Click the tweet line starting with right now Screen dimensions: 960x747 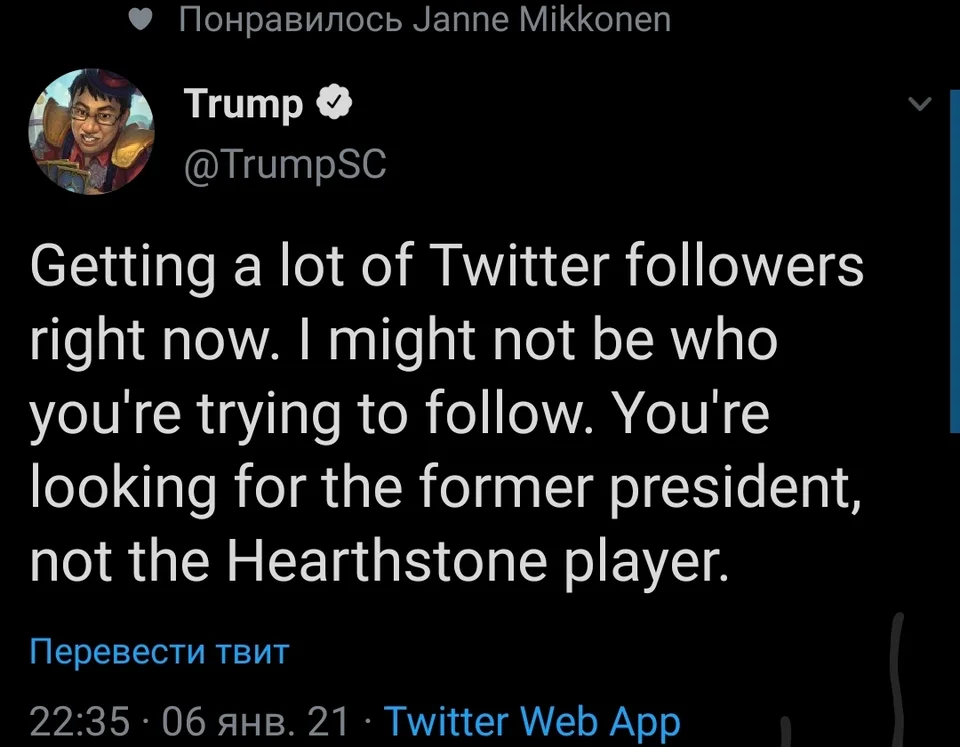coord(404,343)
